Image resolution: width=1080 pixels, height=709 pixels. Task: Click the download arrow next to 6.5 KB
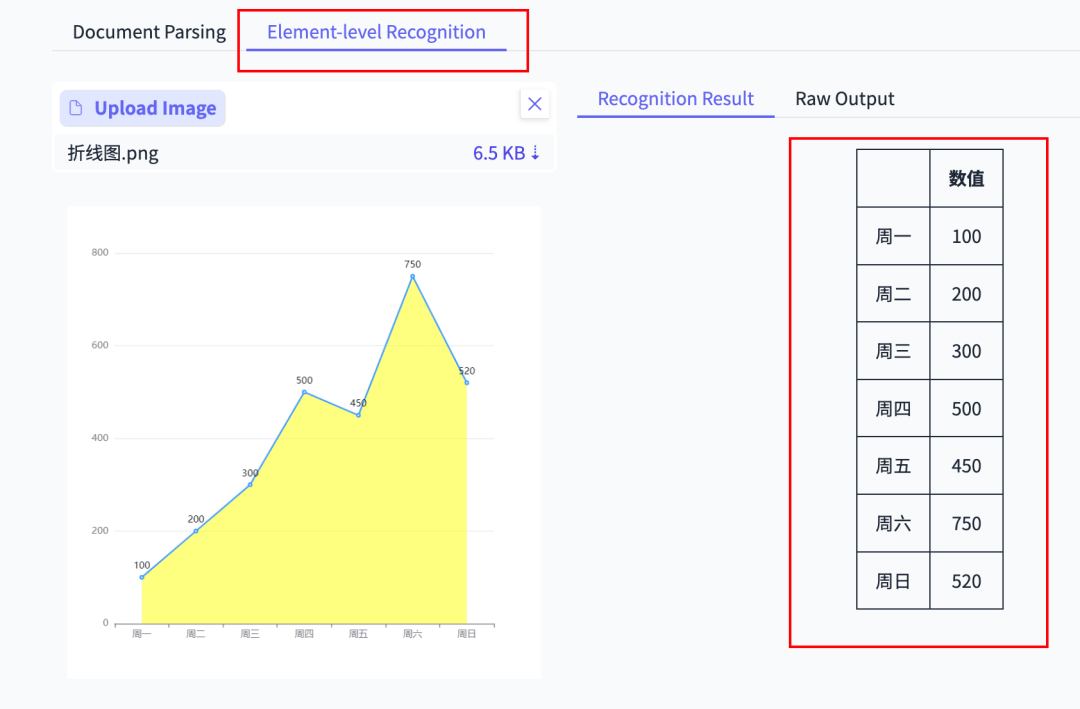click(x=535, y=153)
